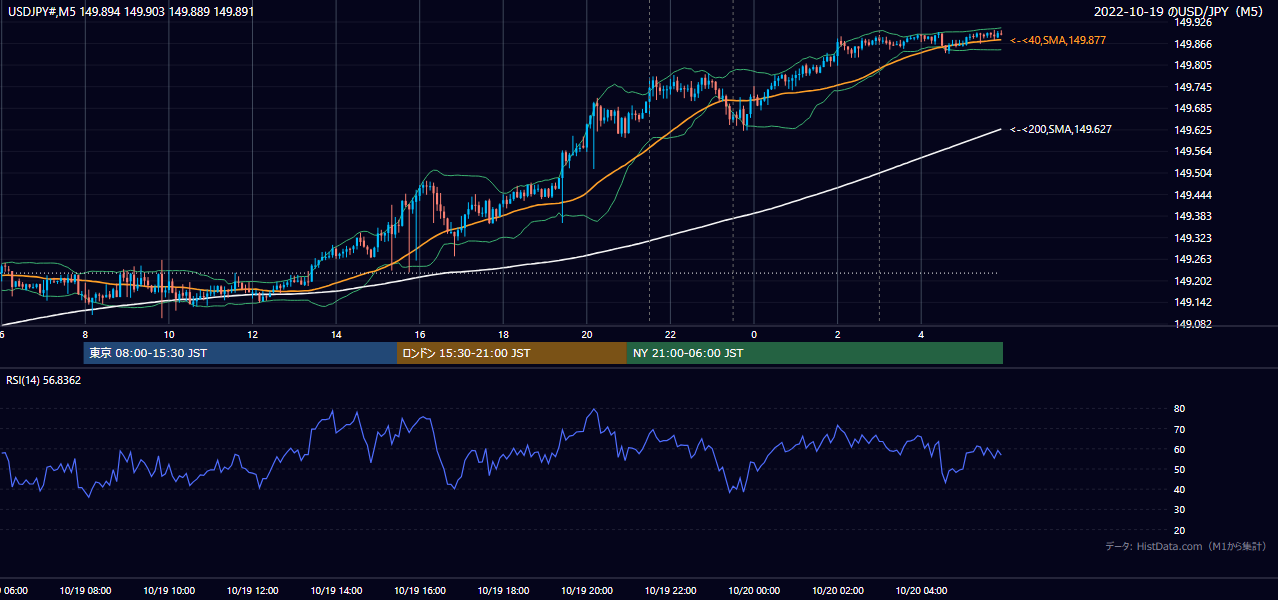
Task: Click the 10/19 10:00 date label
Action: 169,591
